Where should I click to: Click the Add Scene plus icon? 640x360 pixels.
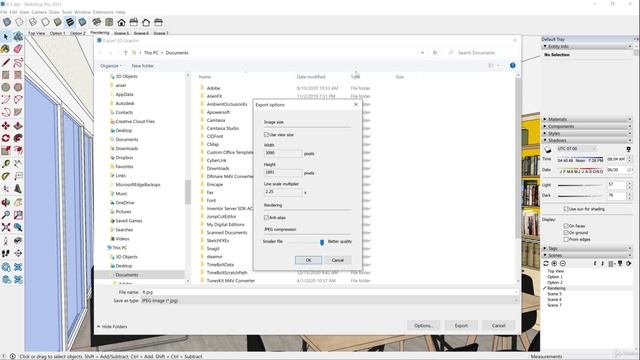(554, 264)
